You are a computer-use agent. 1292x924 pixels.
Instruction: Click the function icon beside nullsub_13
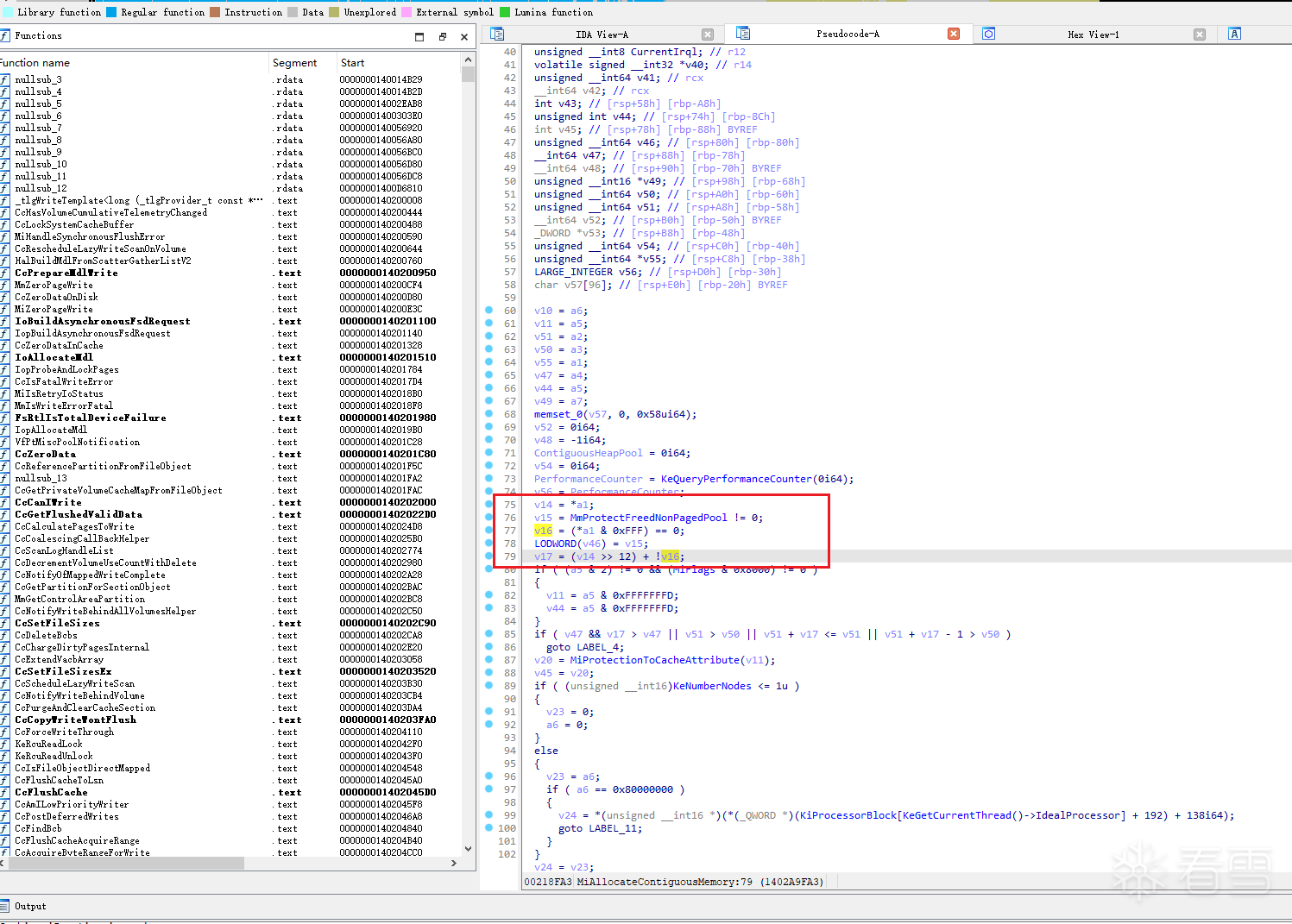pyautogui.click(x=4, y=478)
